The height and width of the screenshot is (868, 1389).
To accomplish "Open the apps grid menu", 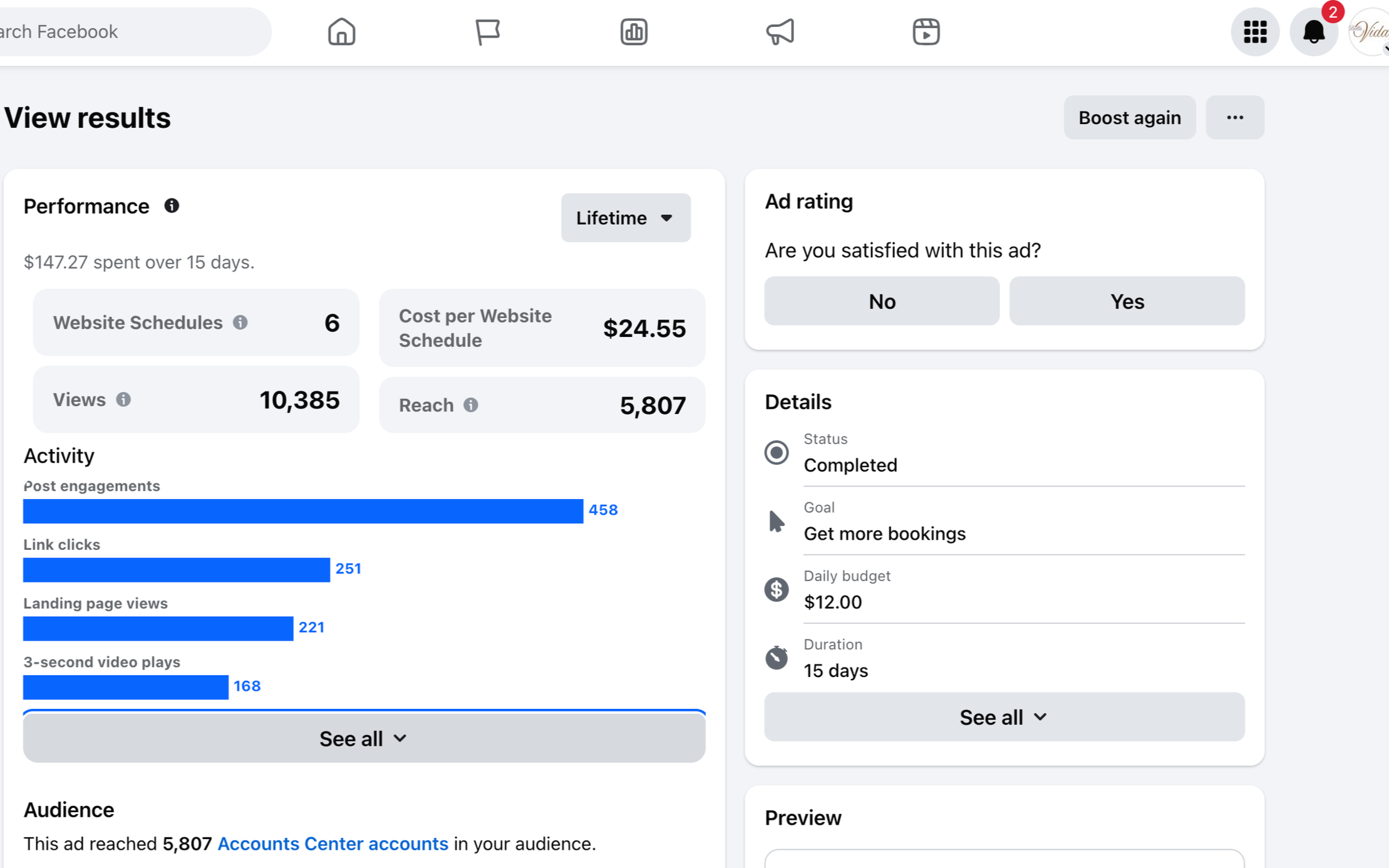I will (1255, 31).
